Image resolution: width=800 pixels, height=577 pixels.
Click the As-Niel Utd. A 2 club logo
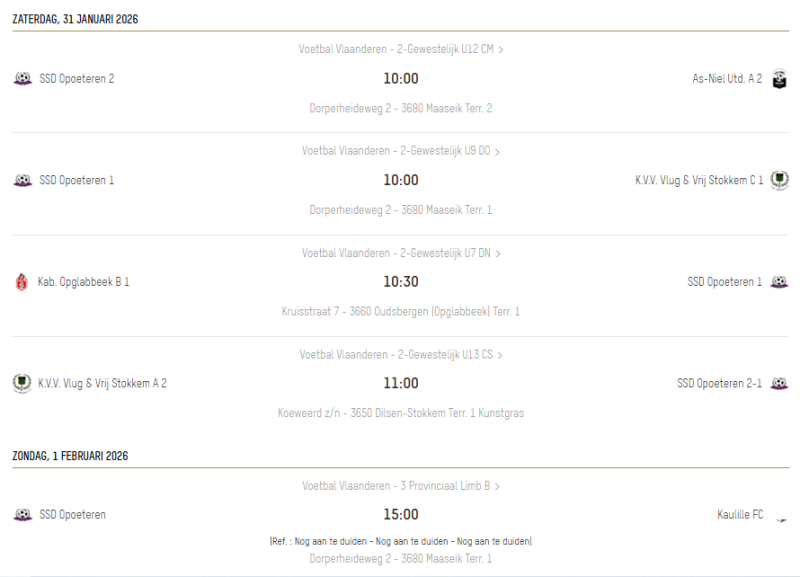click(x=780, y=79)
